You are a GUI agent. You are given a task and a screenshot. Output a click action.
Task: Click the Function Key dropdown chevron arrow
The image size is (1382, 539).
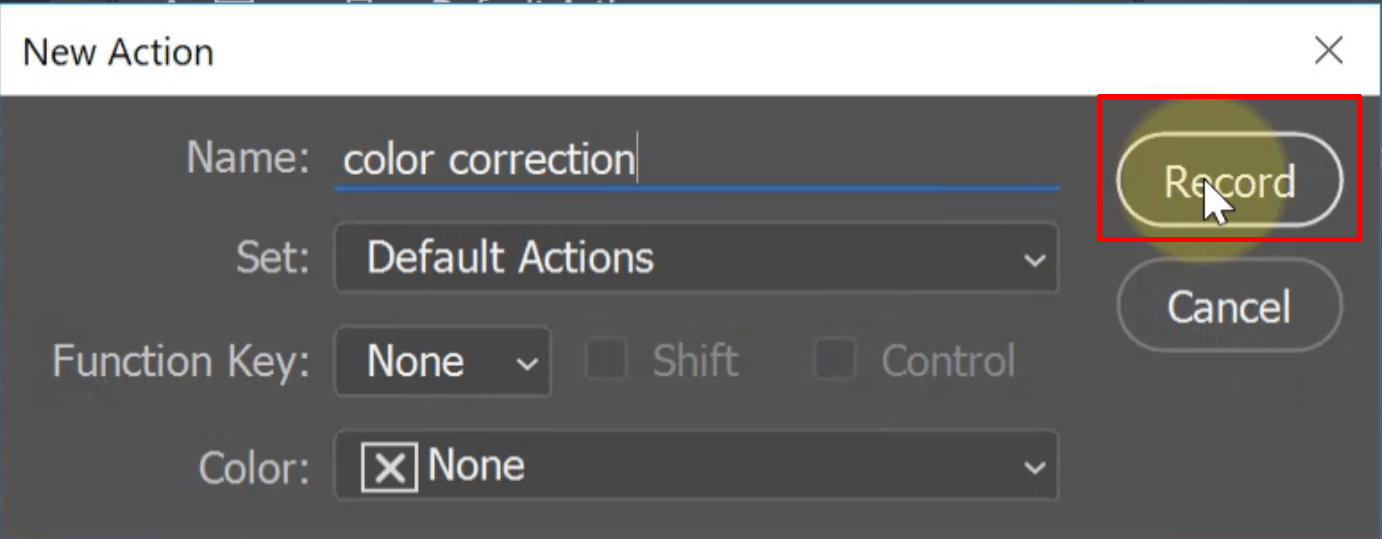click(527, 363)
